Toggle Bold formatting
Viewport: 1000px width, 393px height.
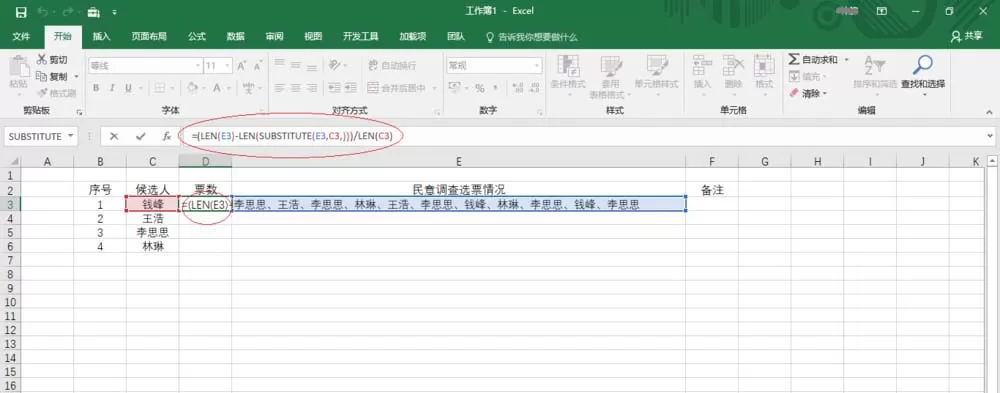(96, 88)
